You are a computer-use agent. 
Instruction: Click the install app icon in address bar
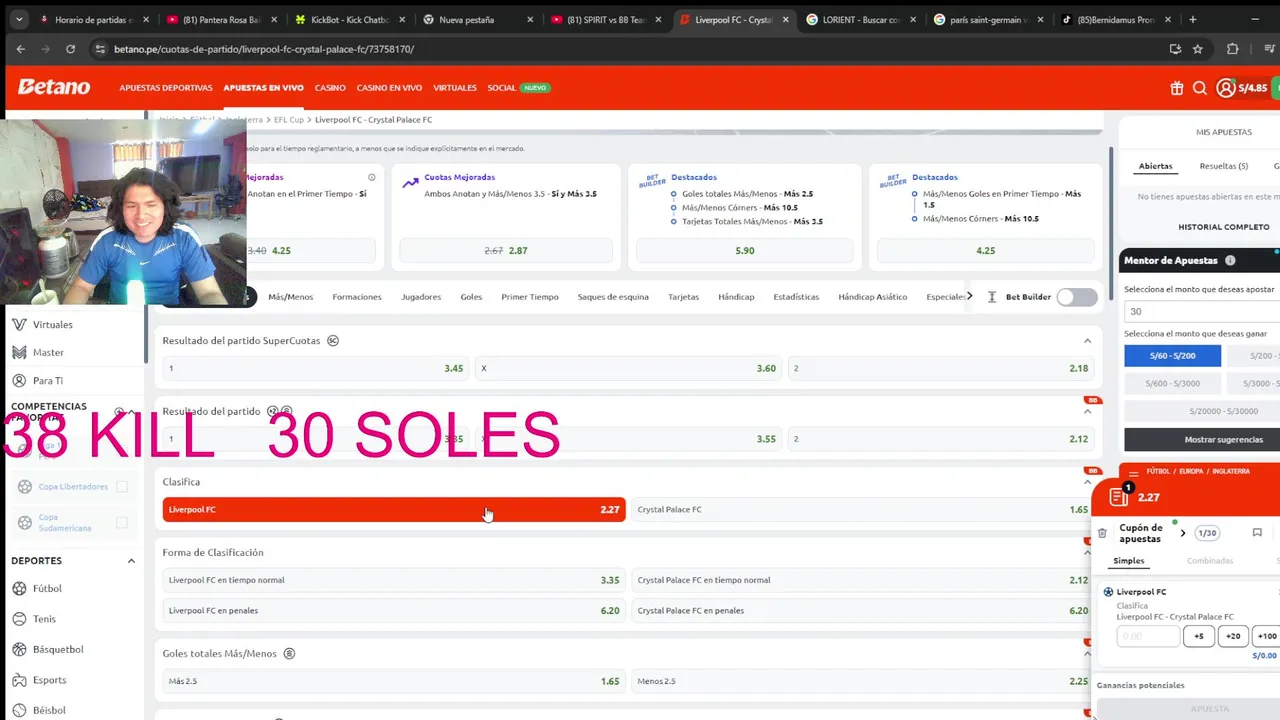pyautogui.click(x=1175, y=49)
